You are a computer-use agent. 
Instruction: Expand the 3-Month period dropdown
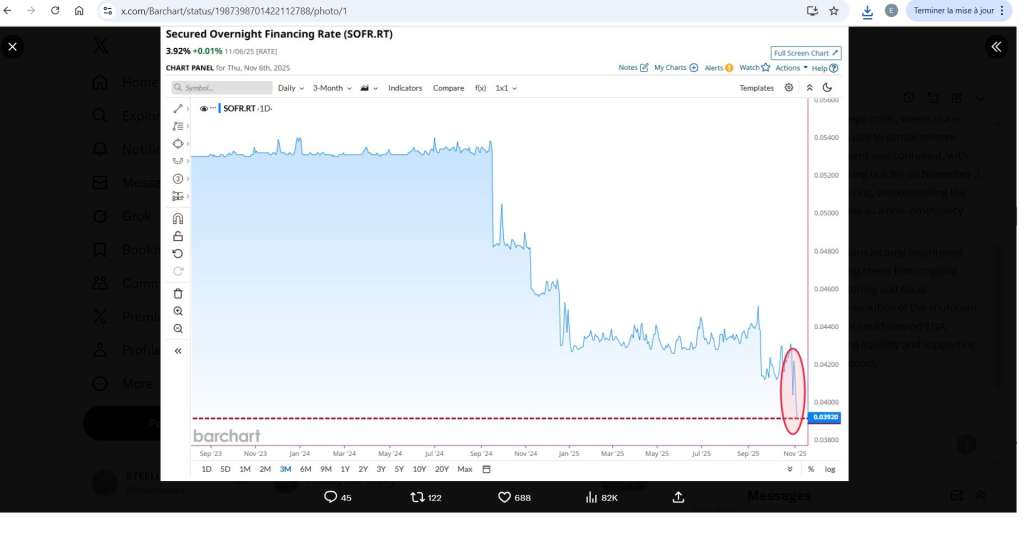pos(332,88)
